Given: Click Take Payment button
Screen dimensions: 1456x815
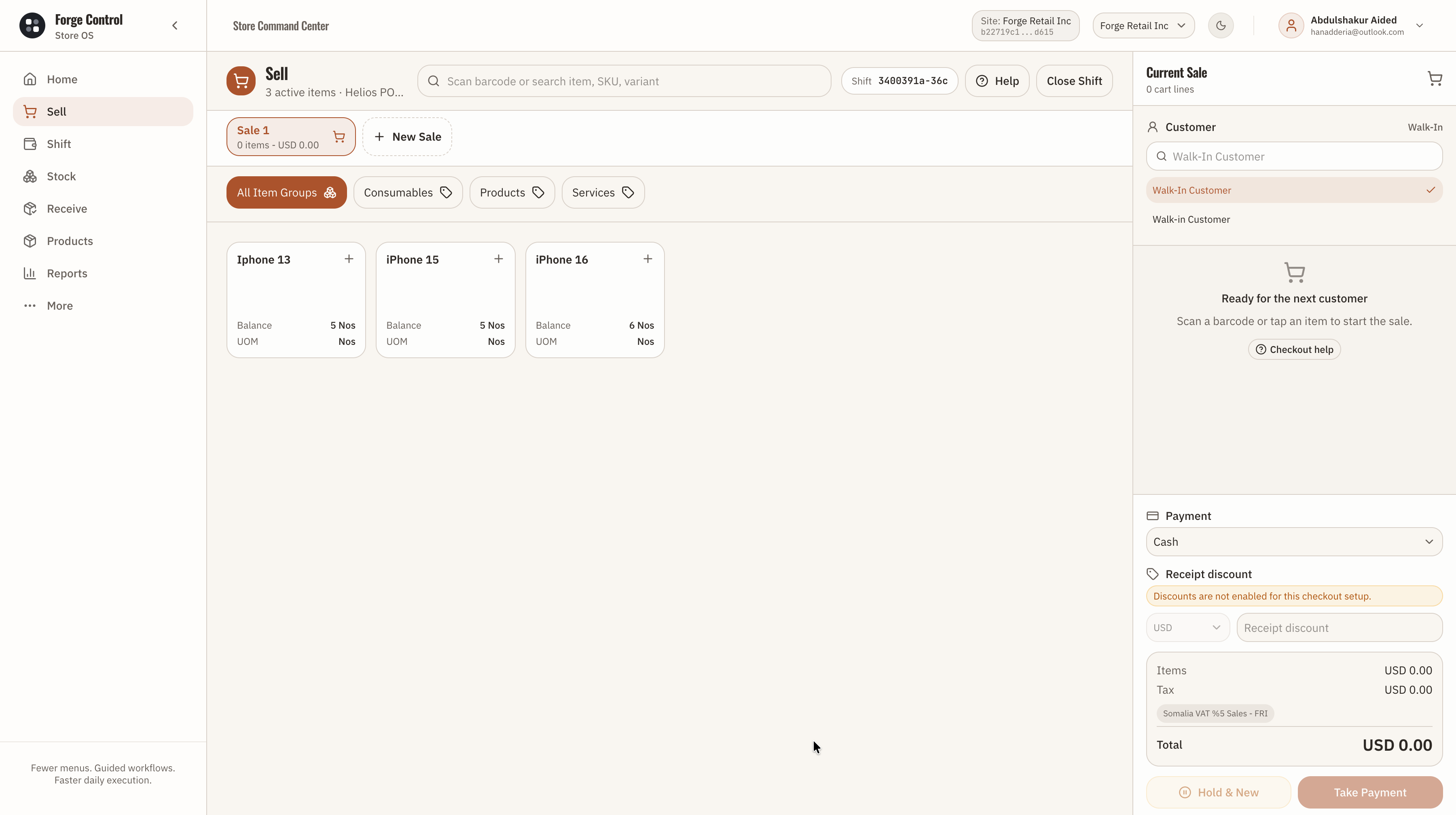Looking at the screenshot, I should point(1370,792).
